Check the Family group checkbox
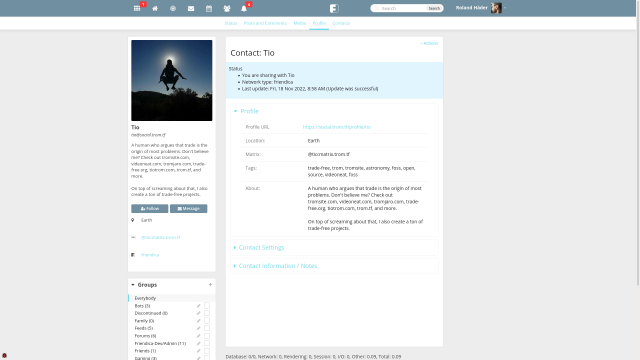This screenshot has height=360, width=640. click(207, 321)
